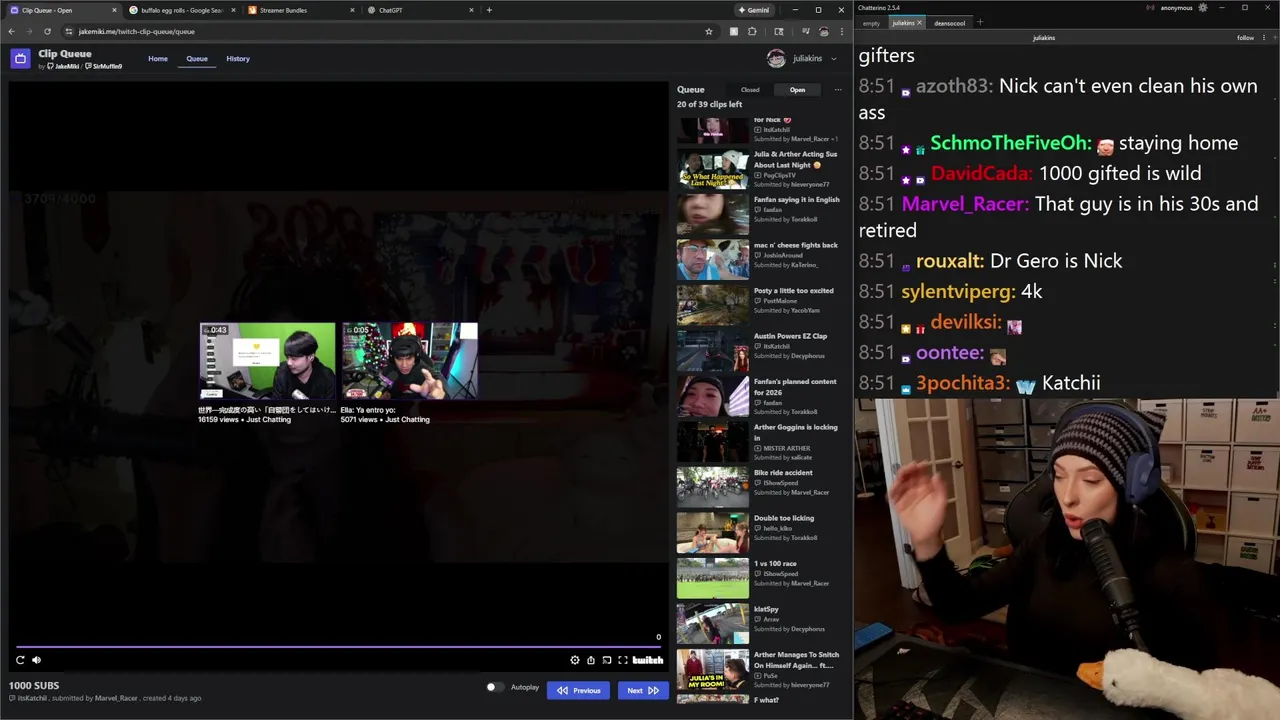Select 'Double toe licking' queue clip
This screenshot has width=1280, height=720.
point(759,532)
